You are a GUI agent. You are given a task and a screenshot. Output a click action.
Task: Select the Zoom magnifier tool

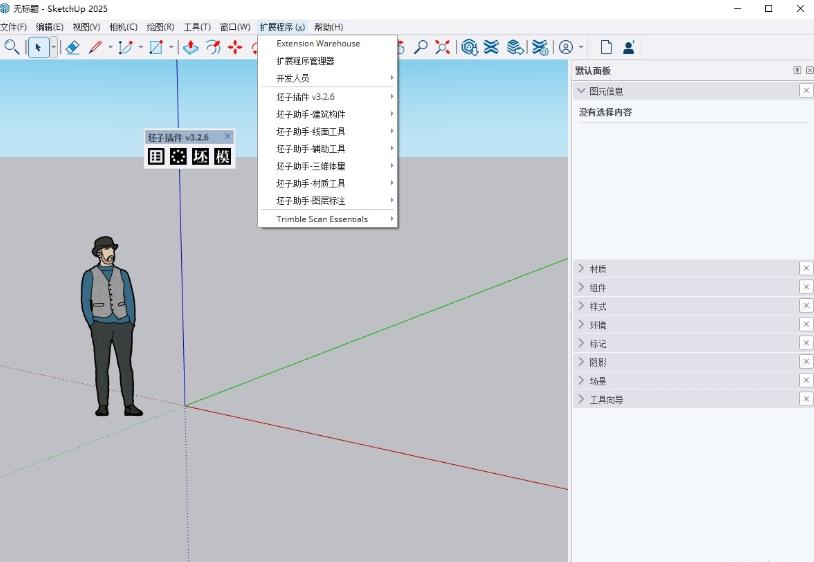click(x=420, y=47)
